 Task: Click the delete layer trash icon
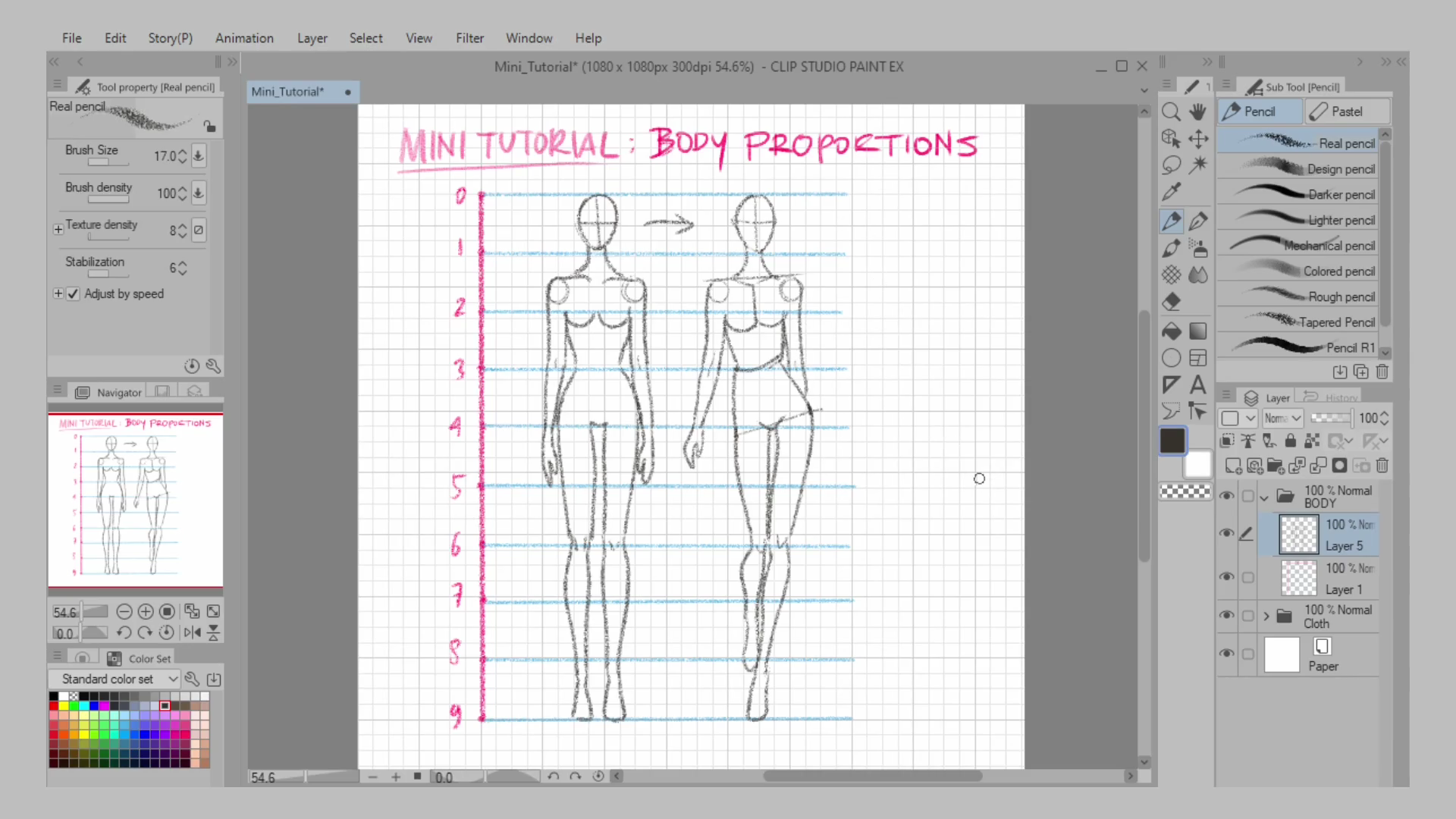1382,466
